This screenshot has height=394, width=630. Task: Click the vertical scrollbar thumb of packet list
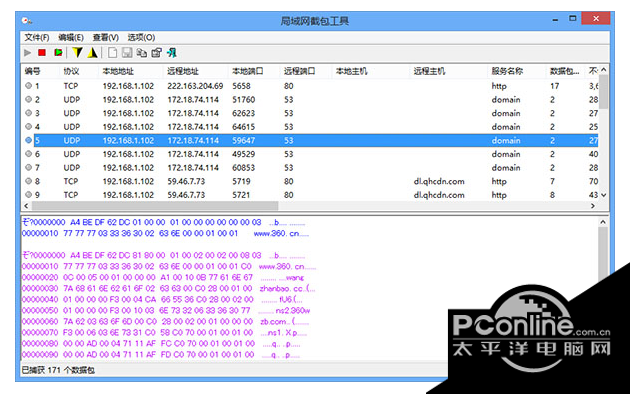pos(603,92)
